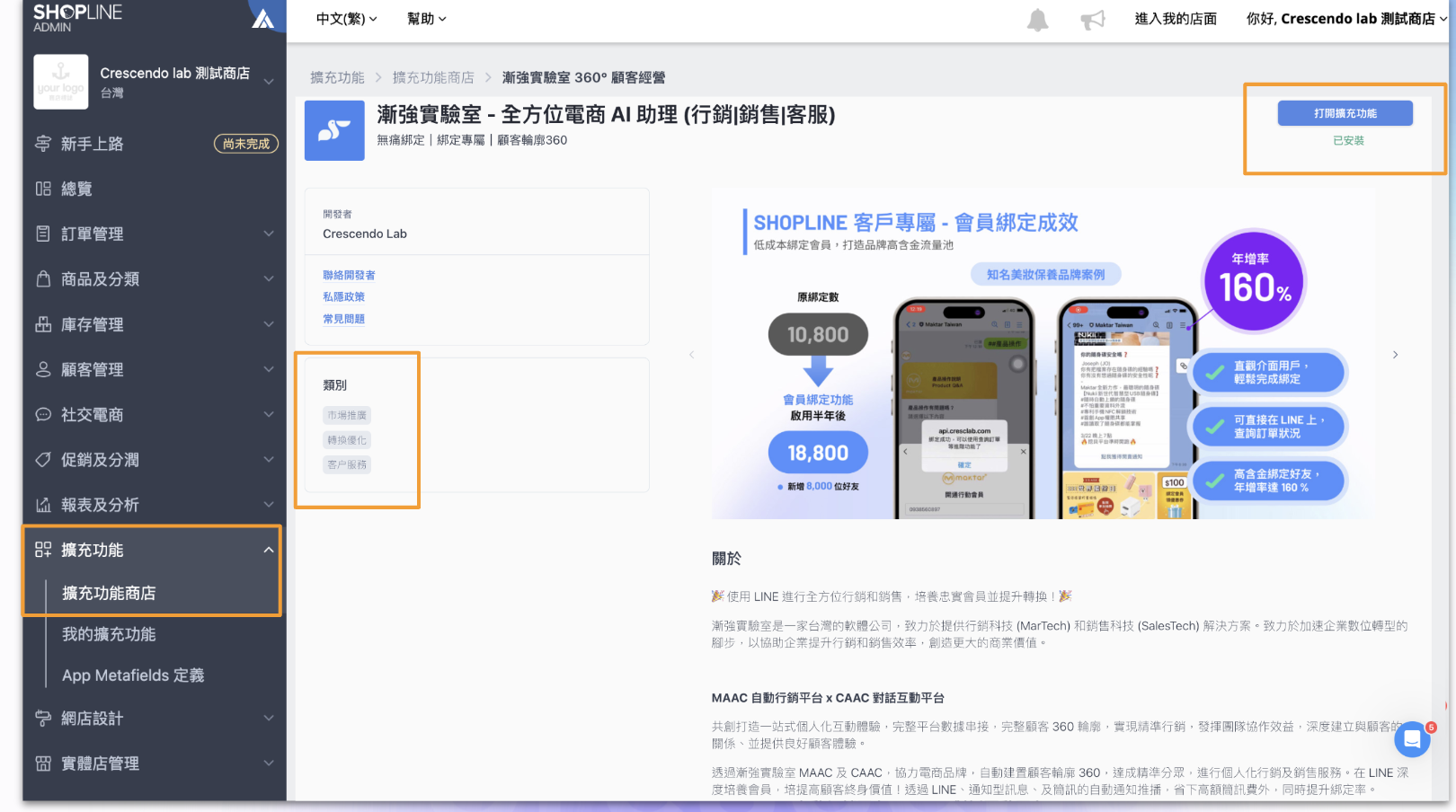Open the 中文(繁) language dropdown

click(x=346, y=19)
